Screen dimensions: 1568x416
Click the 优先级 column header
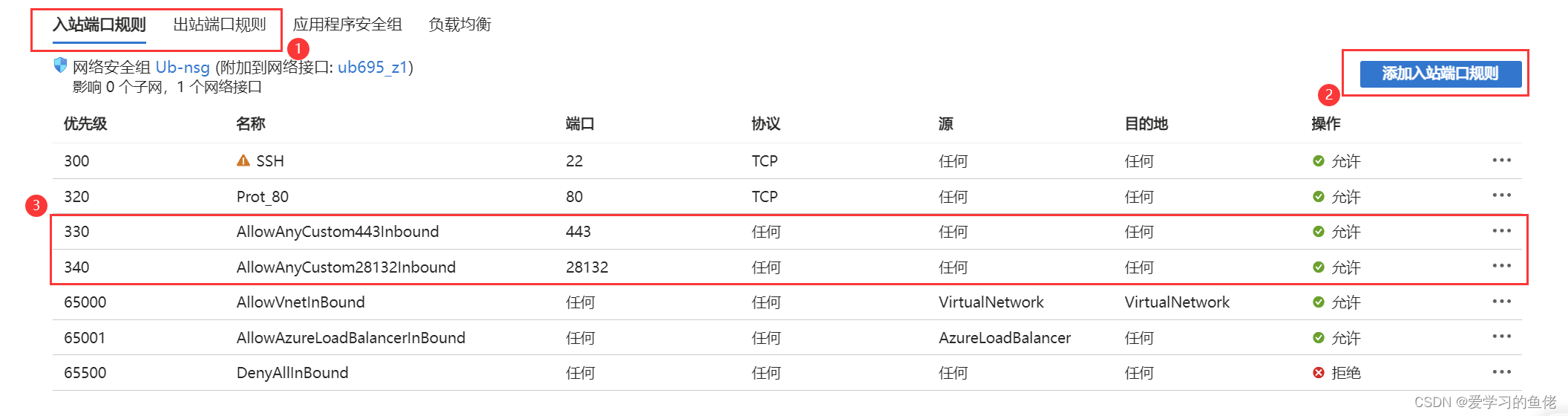pyautogui.click(x=85, y=124)
